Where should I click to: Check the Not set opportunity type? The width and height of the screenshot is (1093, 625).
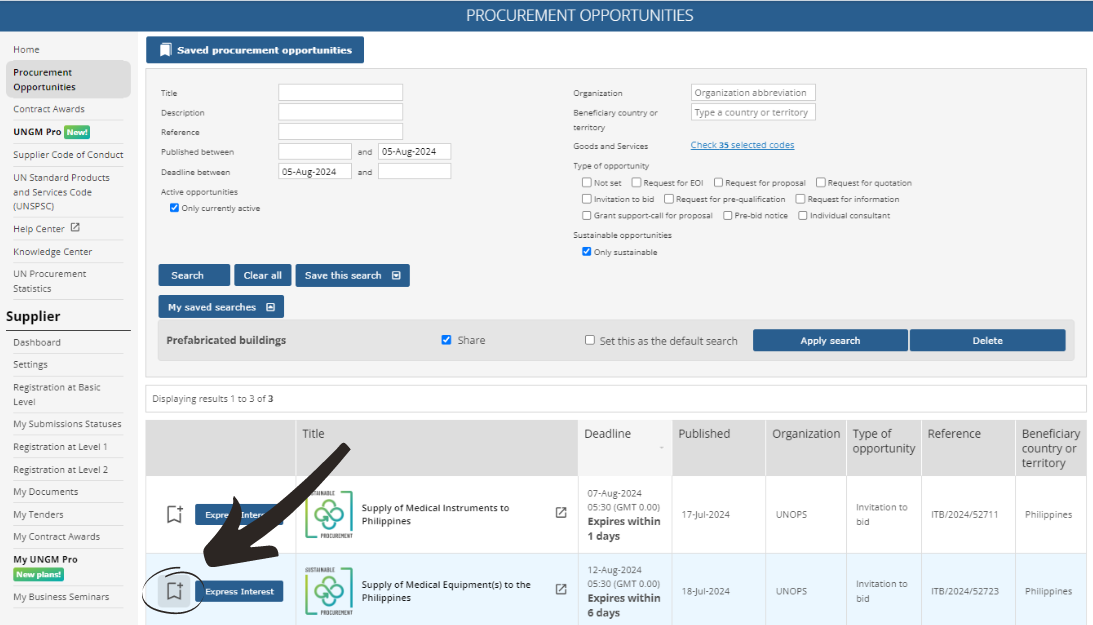pos(586,183)
